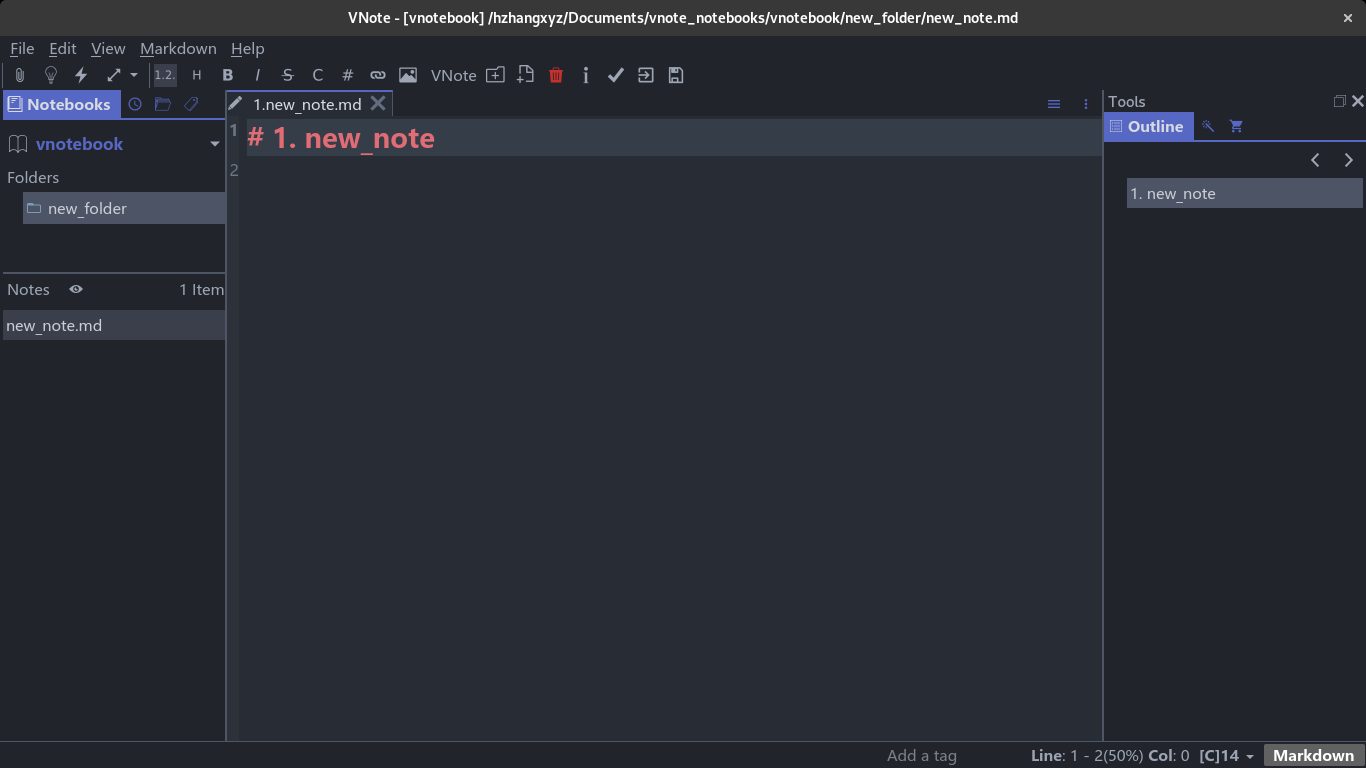The image size is (1366, 768).
Task: Toggle the eye icon beside Notes
Action: (x=75, y=289)
